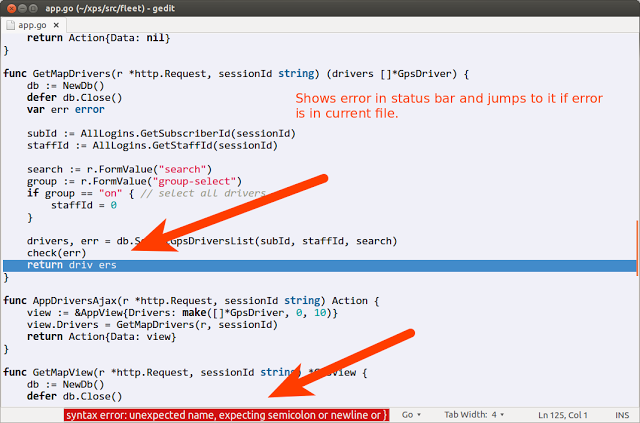Click the 'func AppDriversAjax' declaration line
Viewport: 640px width, 423px height.
[x=191, y=301]
